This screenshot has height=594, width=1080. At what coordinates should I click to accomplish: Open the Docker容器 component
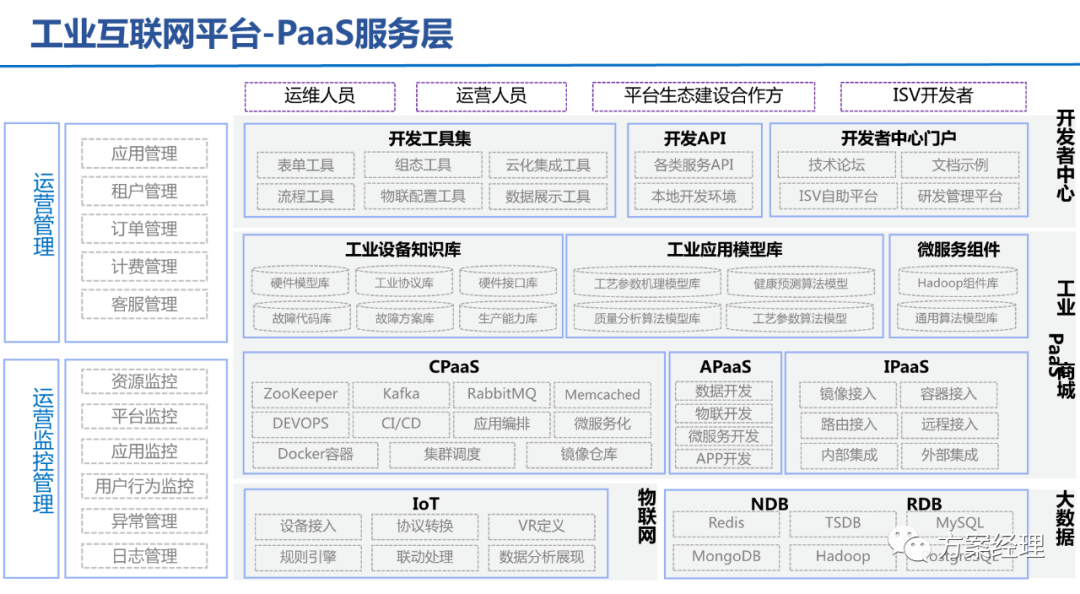[x=316, y=455]
